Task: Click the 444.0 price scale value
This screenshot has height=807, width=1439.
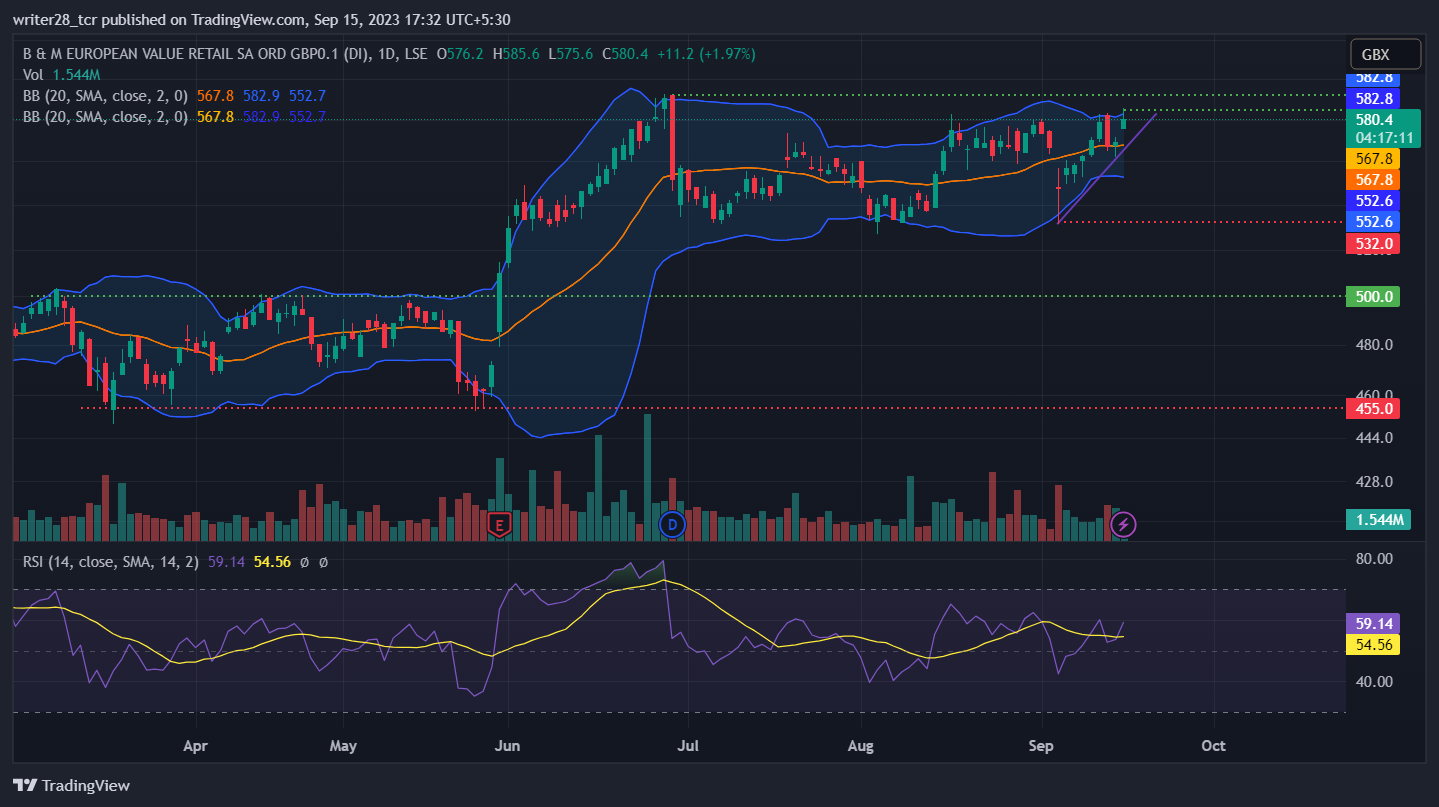Action: click(x=1373, y=438)
